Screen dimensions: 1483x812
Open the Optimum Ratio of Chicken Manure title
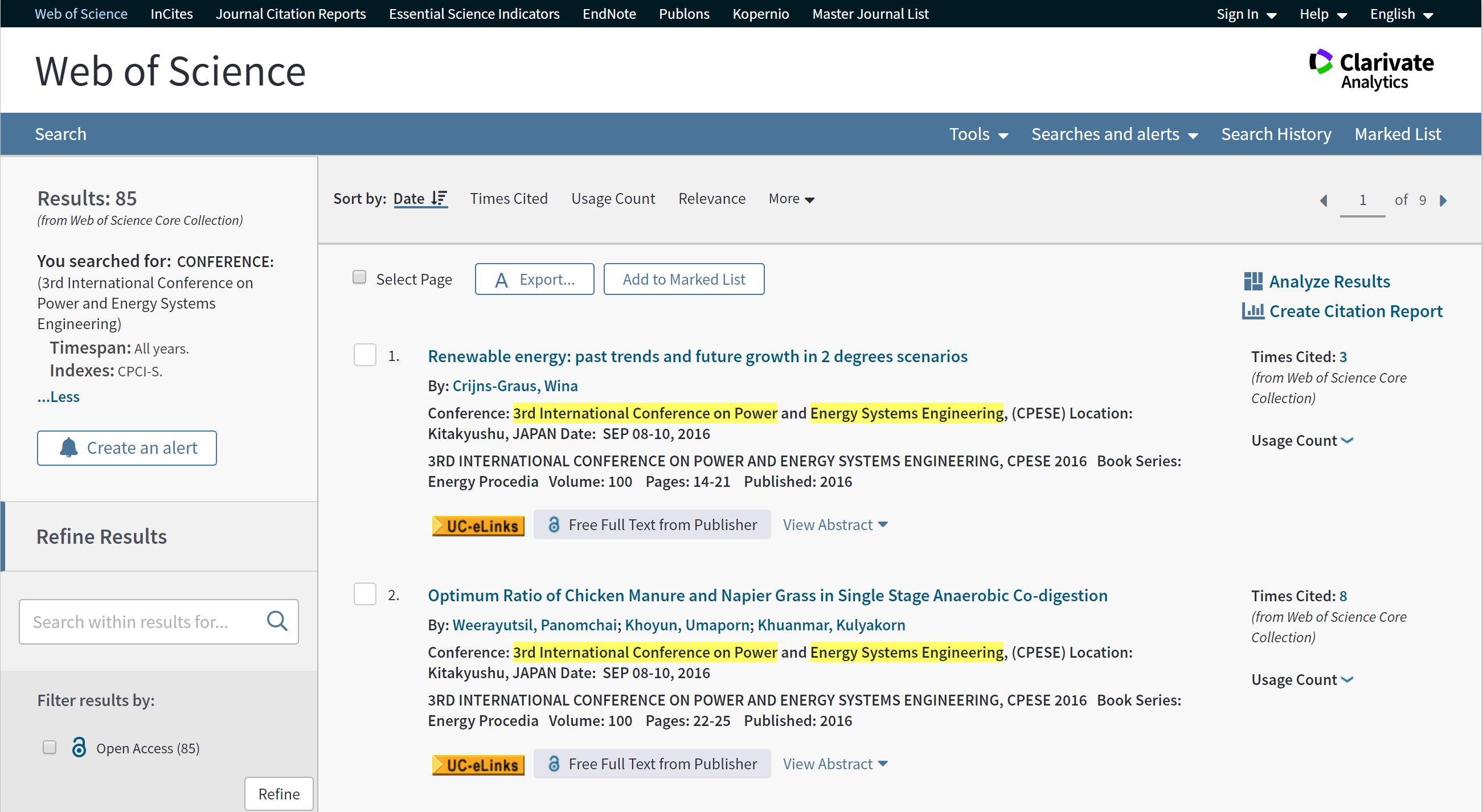[x=767, y=595]
